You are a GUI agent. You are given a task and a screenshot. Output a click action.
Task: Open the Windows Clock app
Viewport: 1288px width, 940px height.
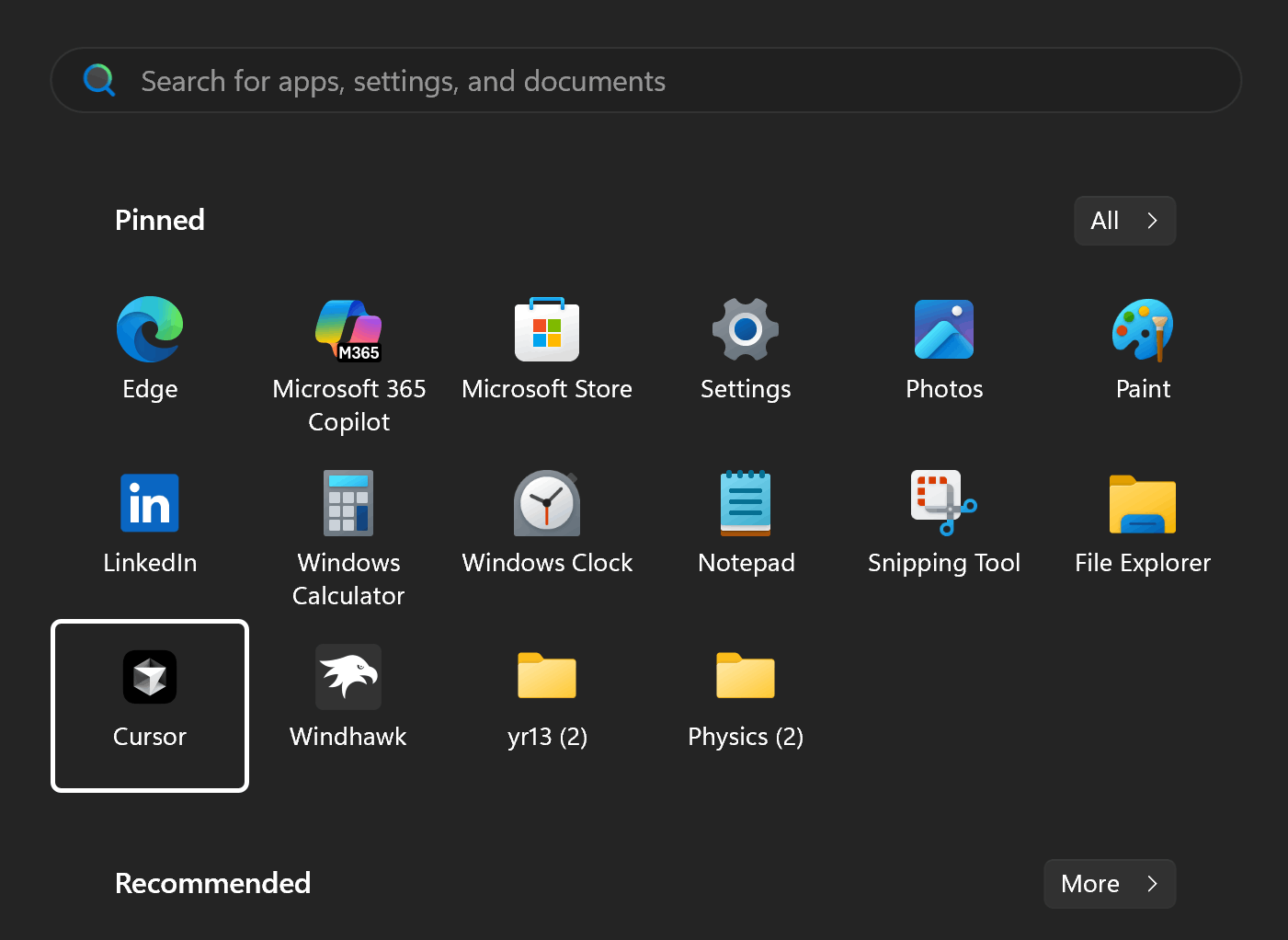click(x=547, y=503)
